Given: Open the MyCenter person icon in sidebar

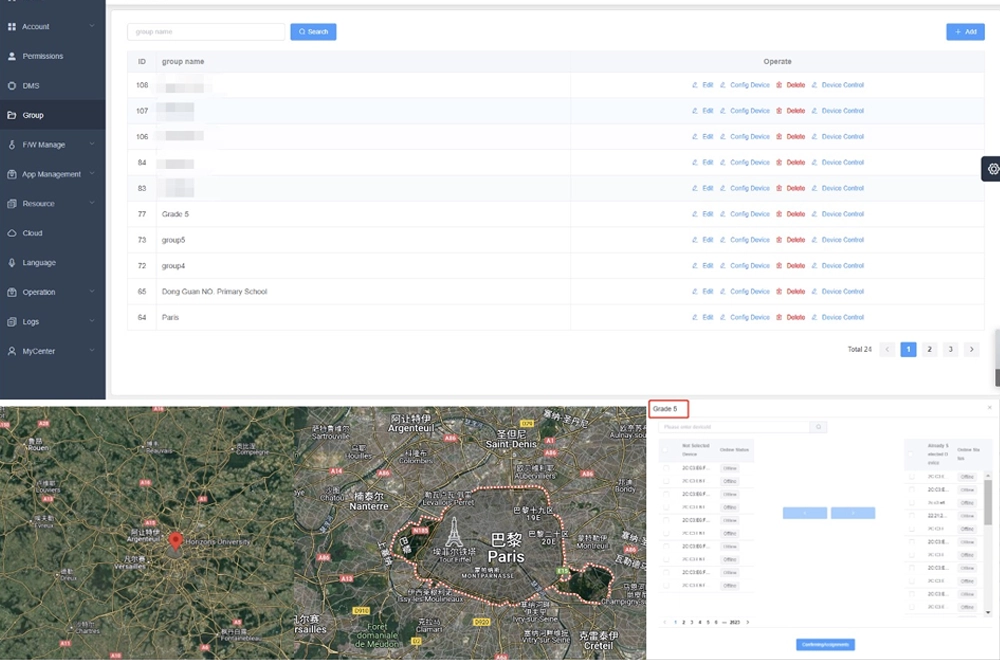Looking at the screenshot, I should pyautogui.click(x=11, y=351).
